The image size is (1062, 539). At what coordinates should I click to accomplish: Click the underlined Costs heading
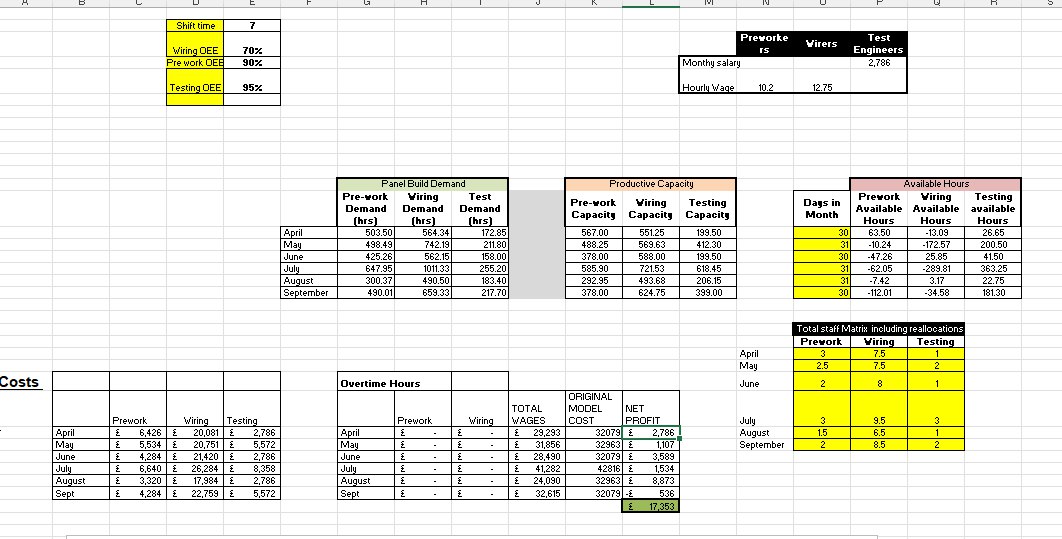click(x=20, y=381)
